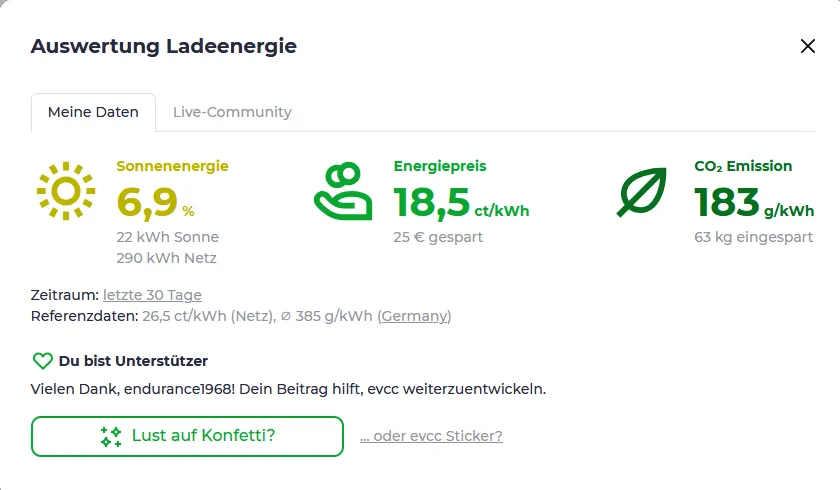The width and height of the screenshot is (840, 490).
Task: Open the Zeitraum letzte 30 Tage selector
Action: (152, 295)
